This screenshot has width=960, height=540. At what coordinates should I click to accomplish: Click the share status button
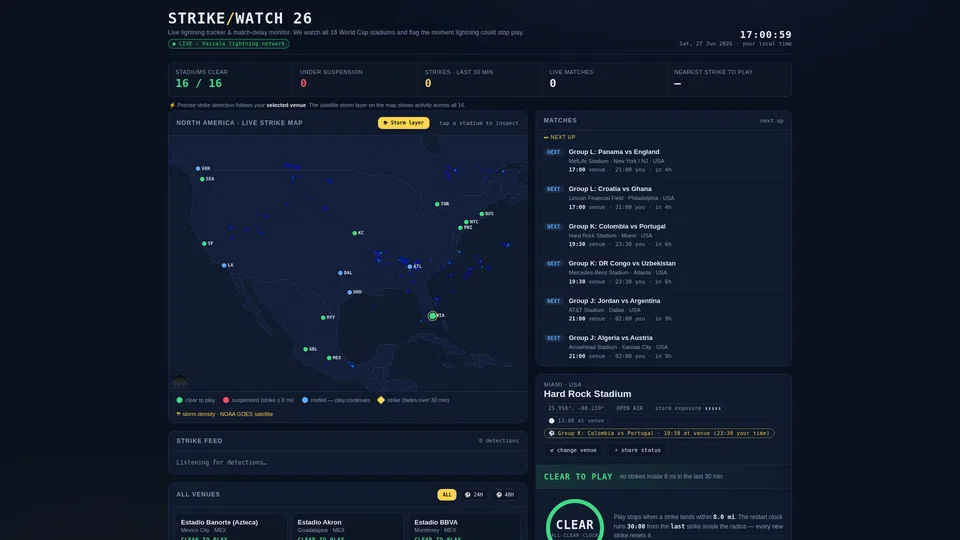point(637,450)
